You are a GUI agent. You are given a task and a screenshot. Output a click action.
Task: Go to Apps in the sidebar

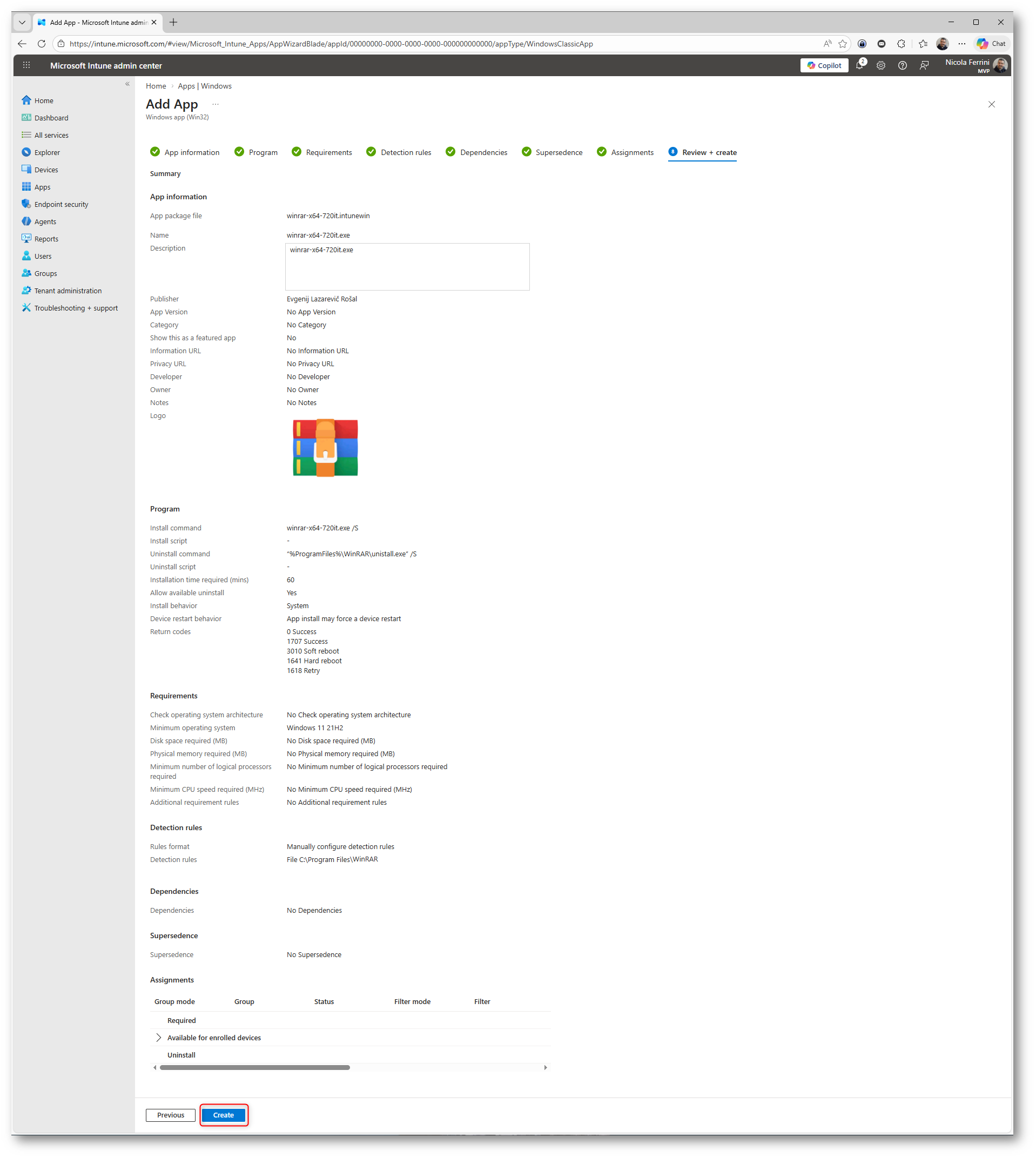[36, 187]
